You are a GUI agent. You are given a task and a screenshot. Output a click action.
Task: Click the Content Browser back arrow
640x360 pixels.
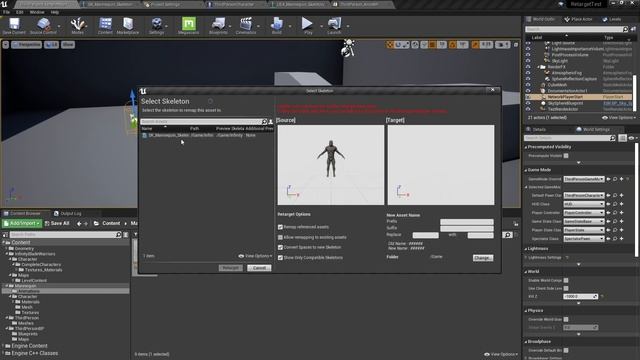coord(79,224)
